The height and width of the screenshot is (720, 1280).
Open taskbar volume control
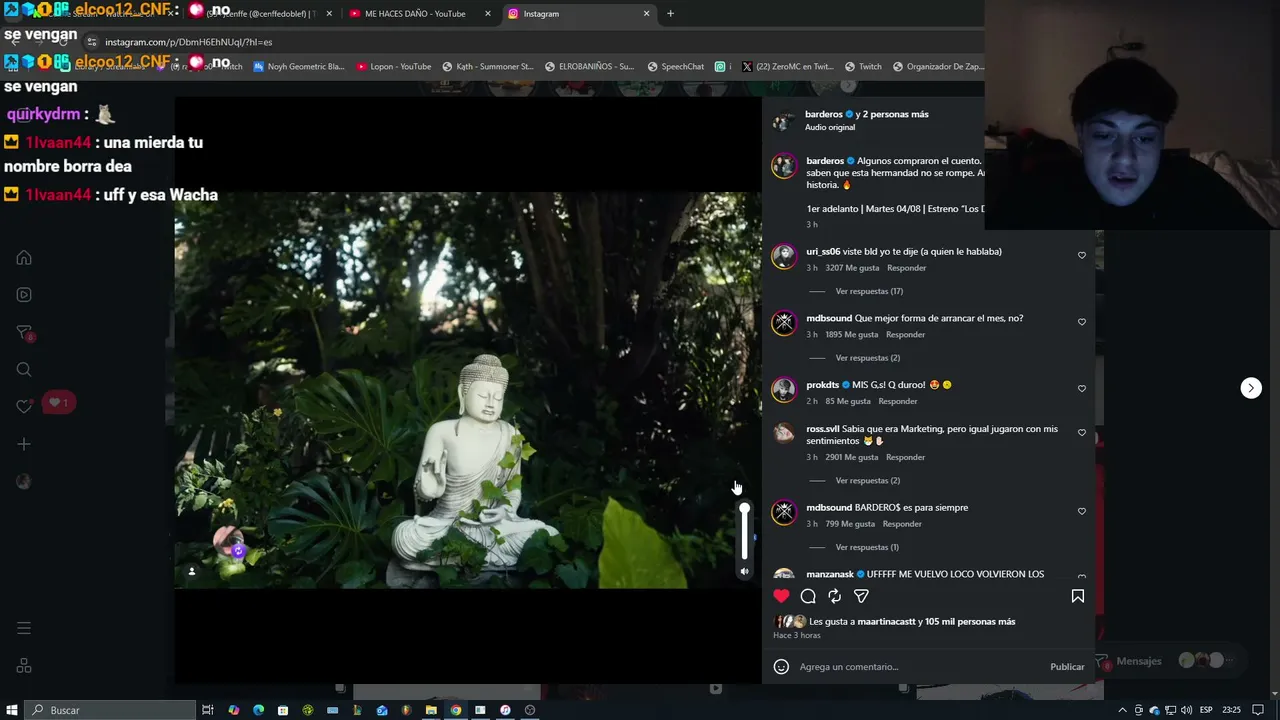(x=1186, y=710)
